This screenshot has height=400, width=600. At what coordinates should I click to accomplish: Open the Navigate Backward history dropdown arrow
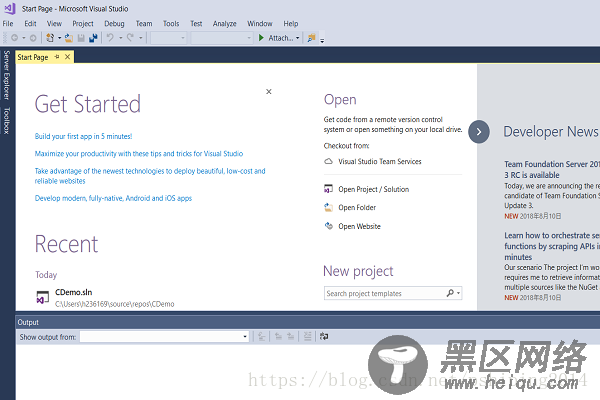24,38
